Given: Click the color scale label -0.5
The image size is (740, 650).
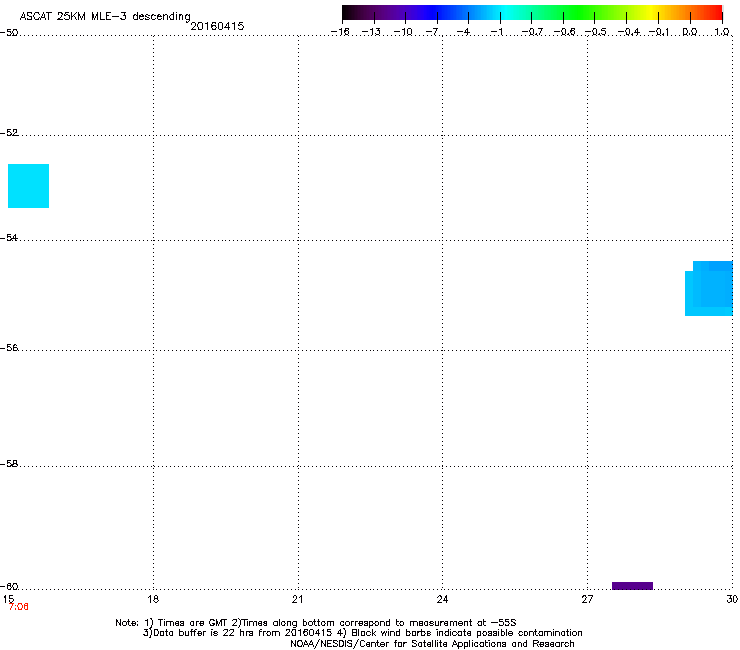Looking at the screenshot, I should pyautogui.click(x=596, y=32).
